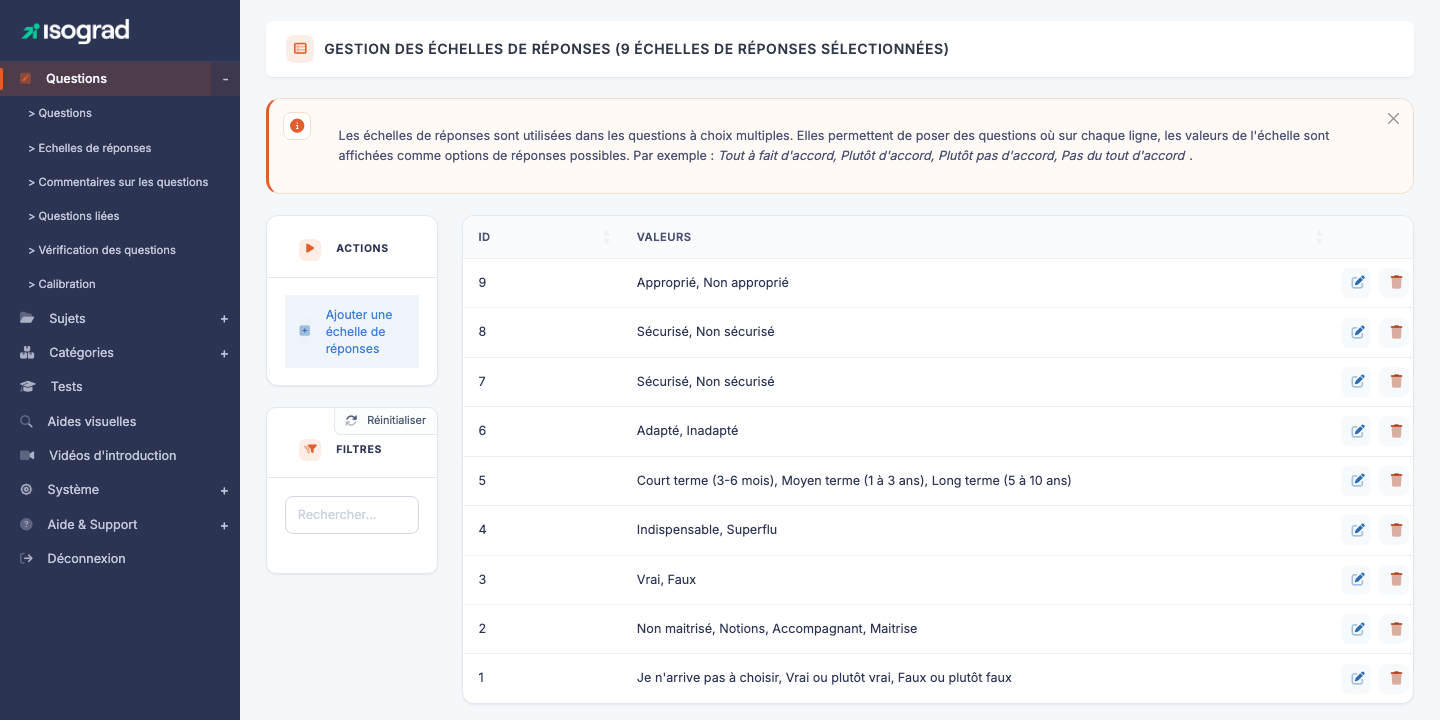Click the 'Adapté, Inadapté' value cell
This screenshot has width=1440, height=720.
(687, 431)
